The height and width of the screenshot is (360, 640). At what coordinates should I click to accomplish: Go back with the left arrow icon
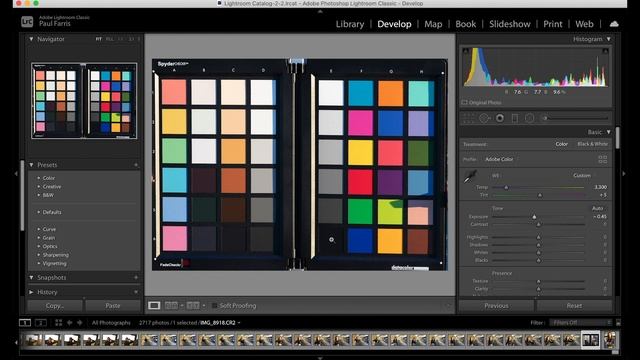(x=69, y=322)
